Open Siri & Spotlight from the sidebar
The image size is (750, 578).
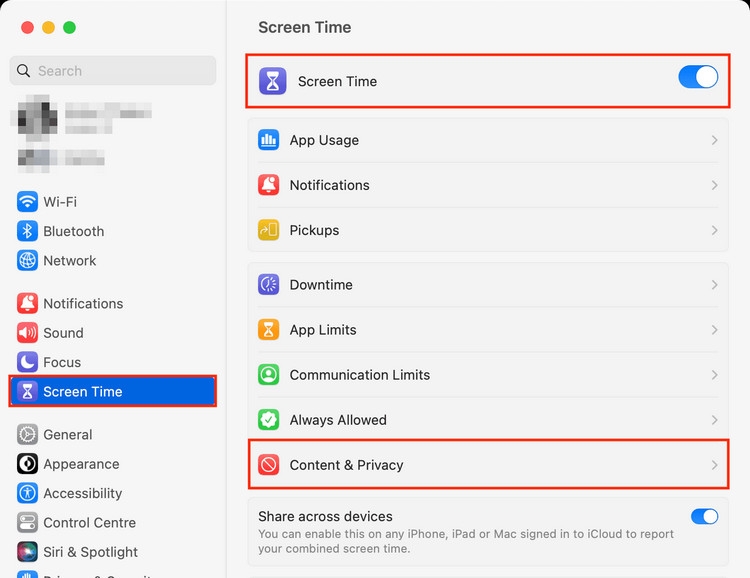pos(113,552)
